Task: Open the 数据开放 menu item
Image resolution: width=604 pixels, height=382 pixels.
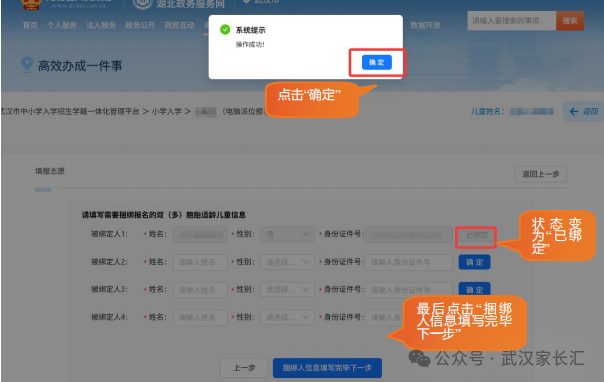Action: (425, 25)
